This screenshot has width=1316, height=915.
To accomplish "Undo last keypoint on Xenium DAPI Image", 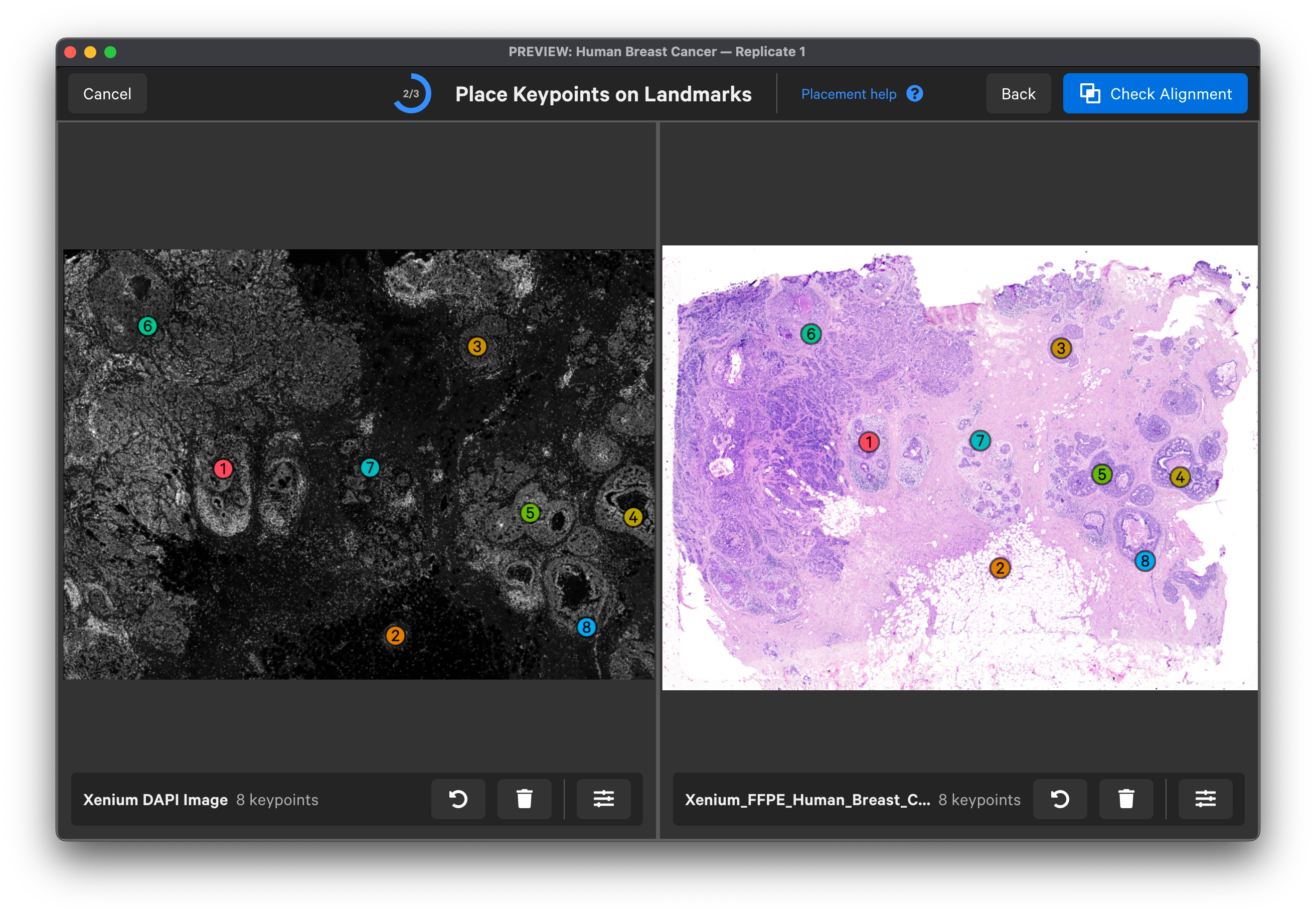I will 458,799.
